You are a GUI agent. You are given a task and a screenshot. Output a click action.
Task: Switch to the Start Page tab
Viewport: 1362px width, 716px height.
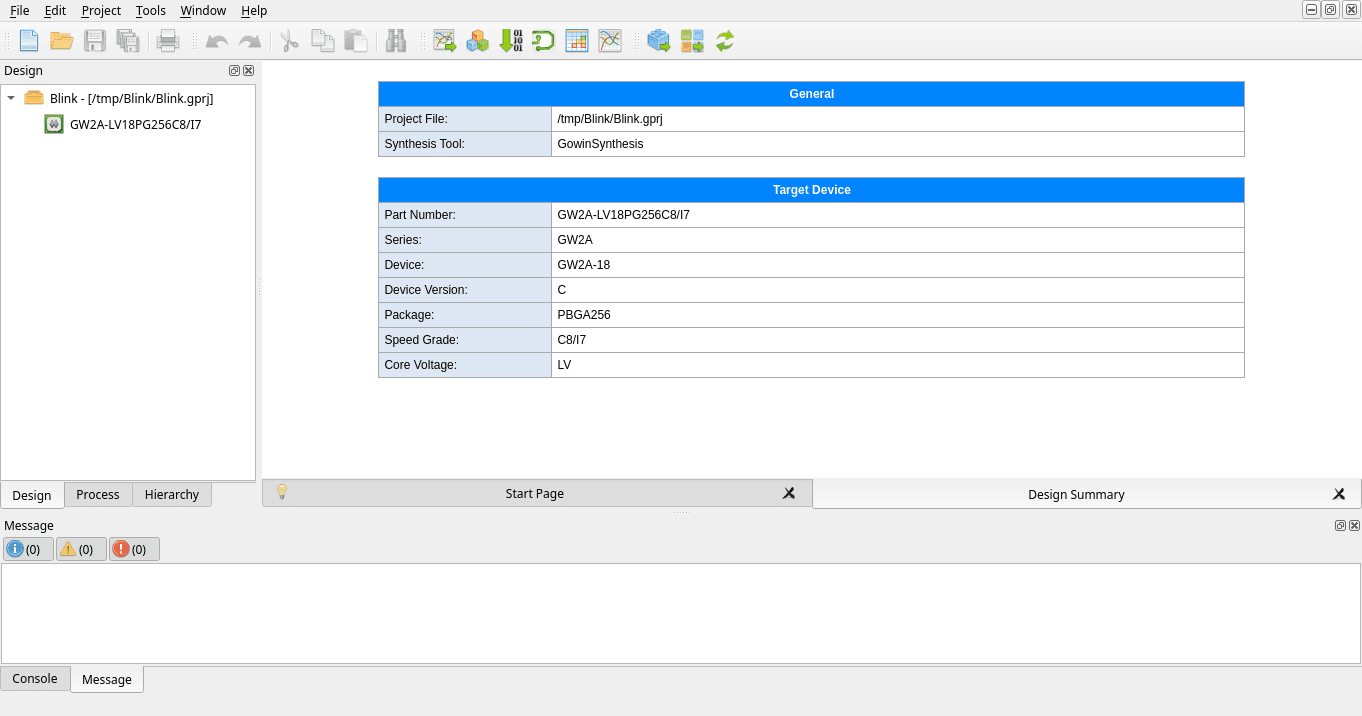pyautogui.click(x=537, y=493)
